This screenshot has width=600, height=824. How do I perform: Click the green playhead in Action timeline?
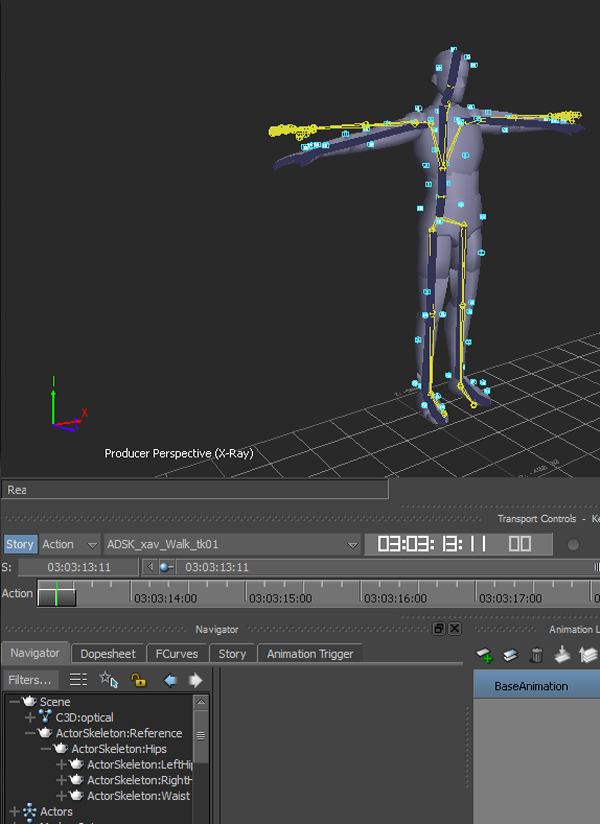[56, 593]
